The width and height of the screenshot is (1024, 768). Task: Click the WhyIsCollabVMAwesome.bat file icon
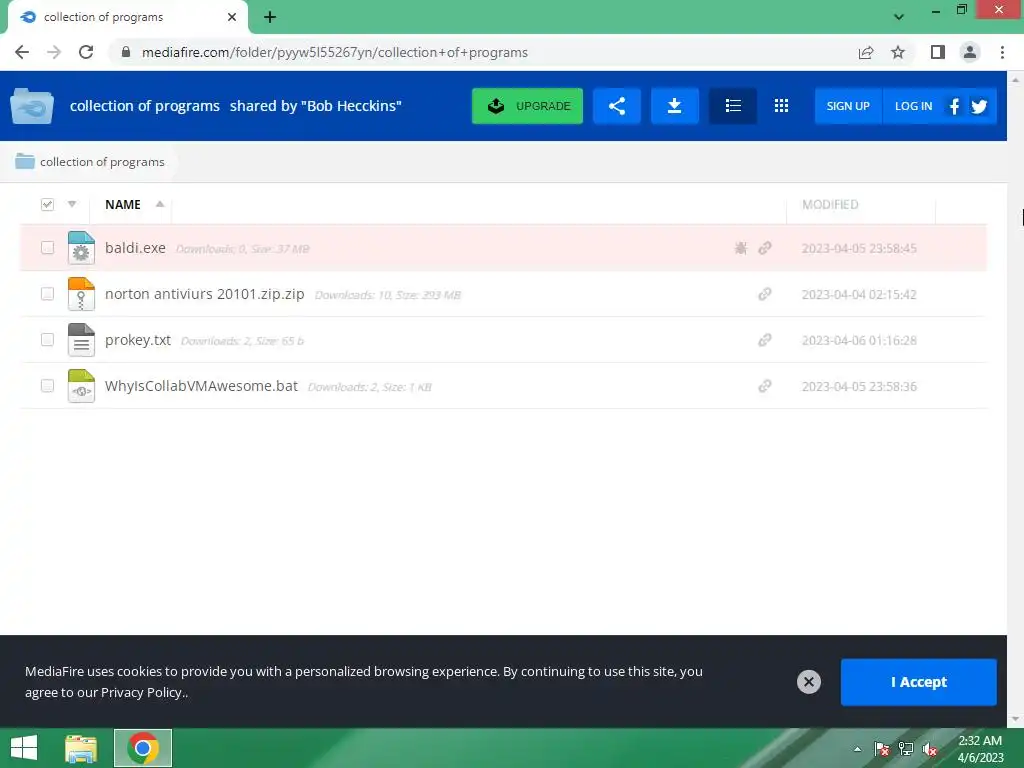pos(81,386)
